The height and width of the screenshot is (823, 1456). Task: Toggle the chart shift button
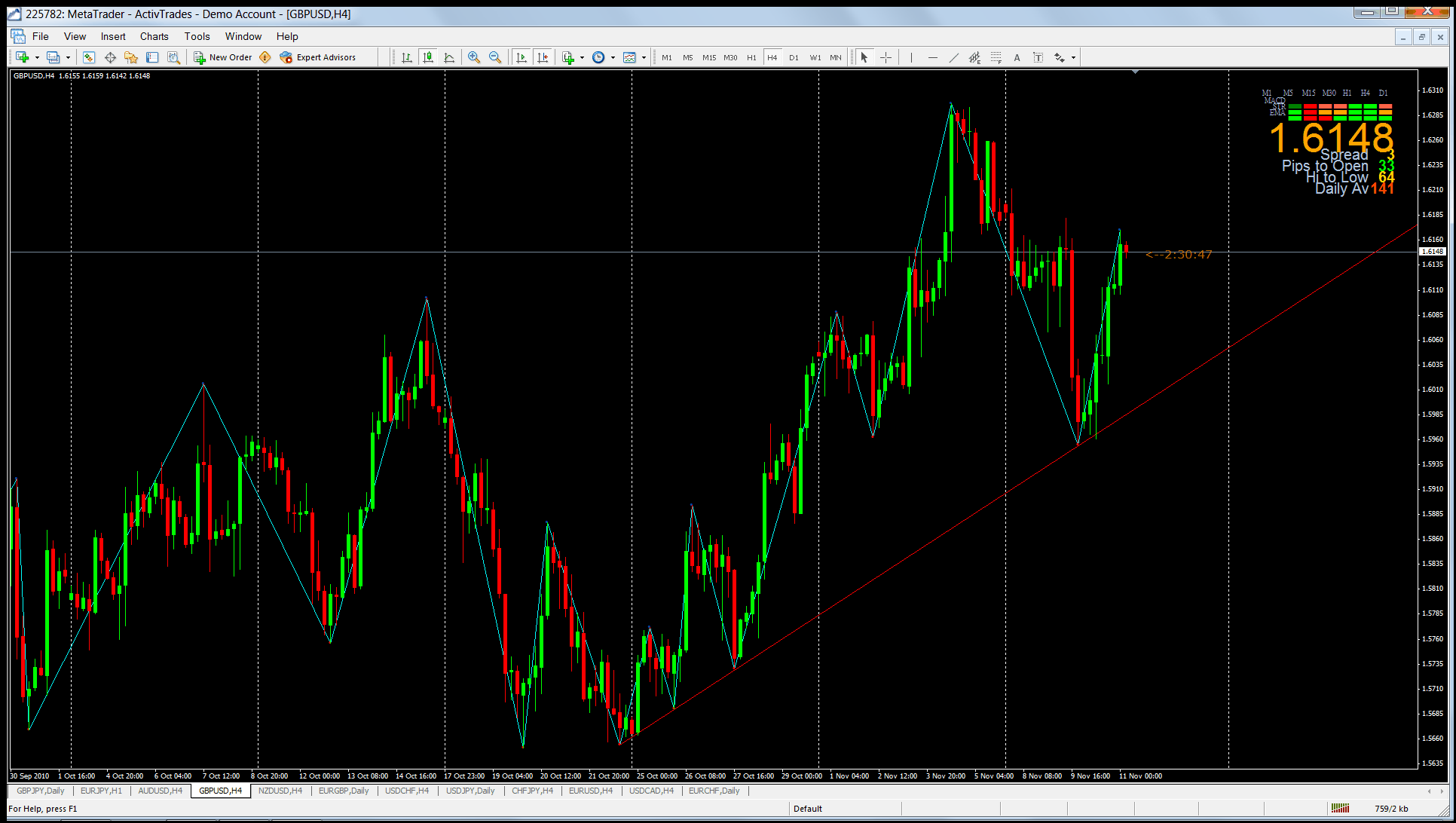543,57
